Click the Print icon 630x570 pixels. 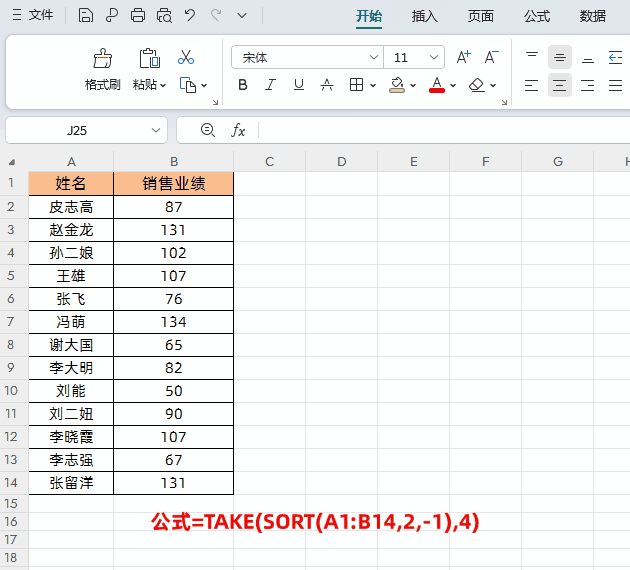[x=138, y=16]
